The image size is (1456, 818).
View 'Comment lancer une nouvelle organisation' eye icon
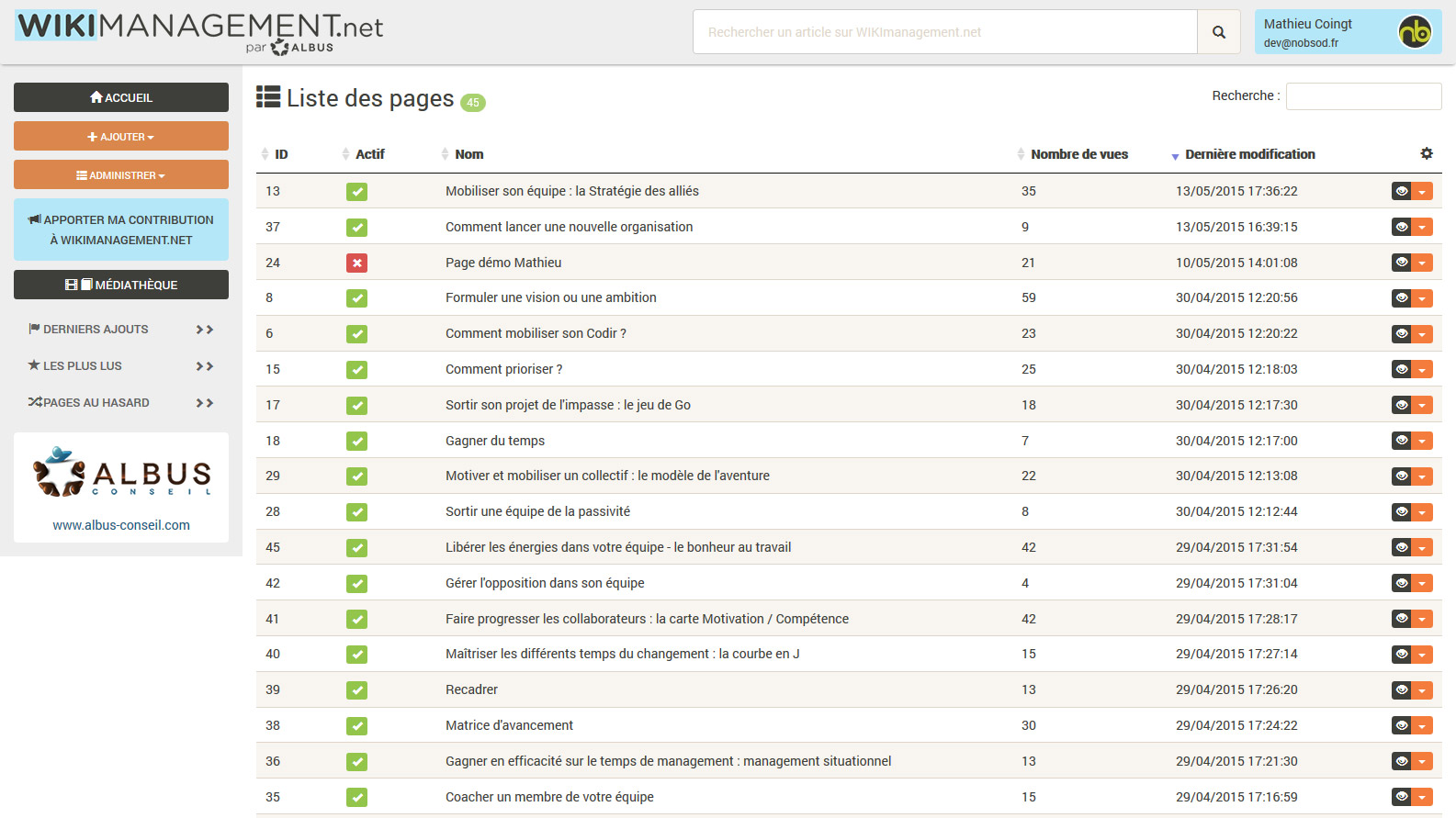click(x=1401, y=227)
